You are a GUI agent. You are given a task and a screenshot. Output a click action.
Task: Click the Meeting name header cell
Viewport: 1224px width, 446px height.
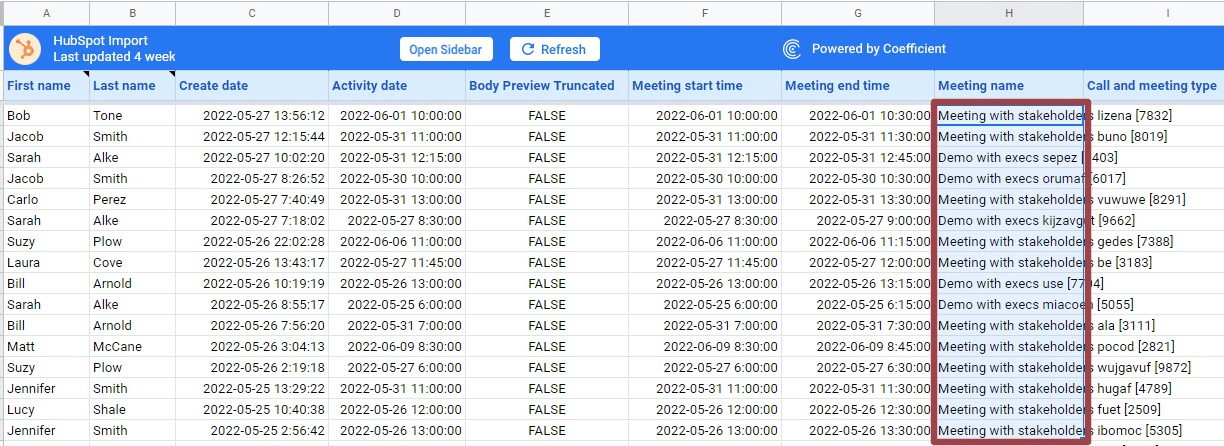tap(980, 86)
